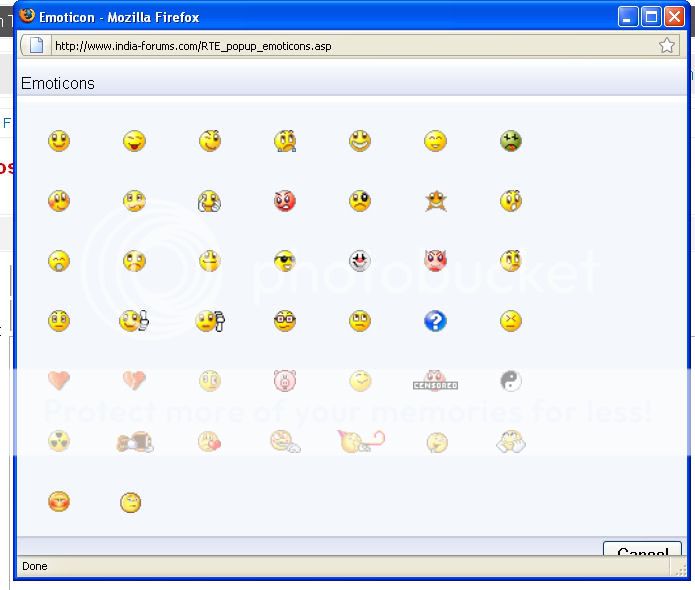The height and width of the screenshot is (590, 695).
Task: Bookmark page with the star icon
Action: [667, 45]
